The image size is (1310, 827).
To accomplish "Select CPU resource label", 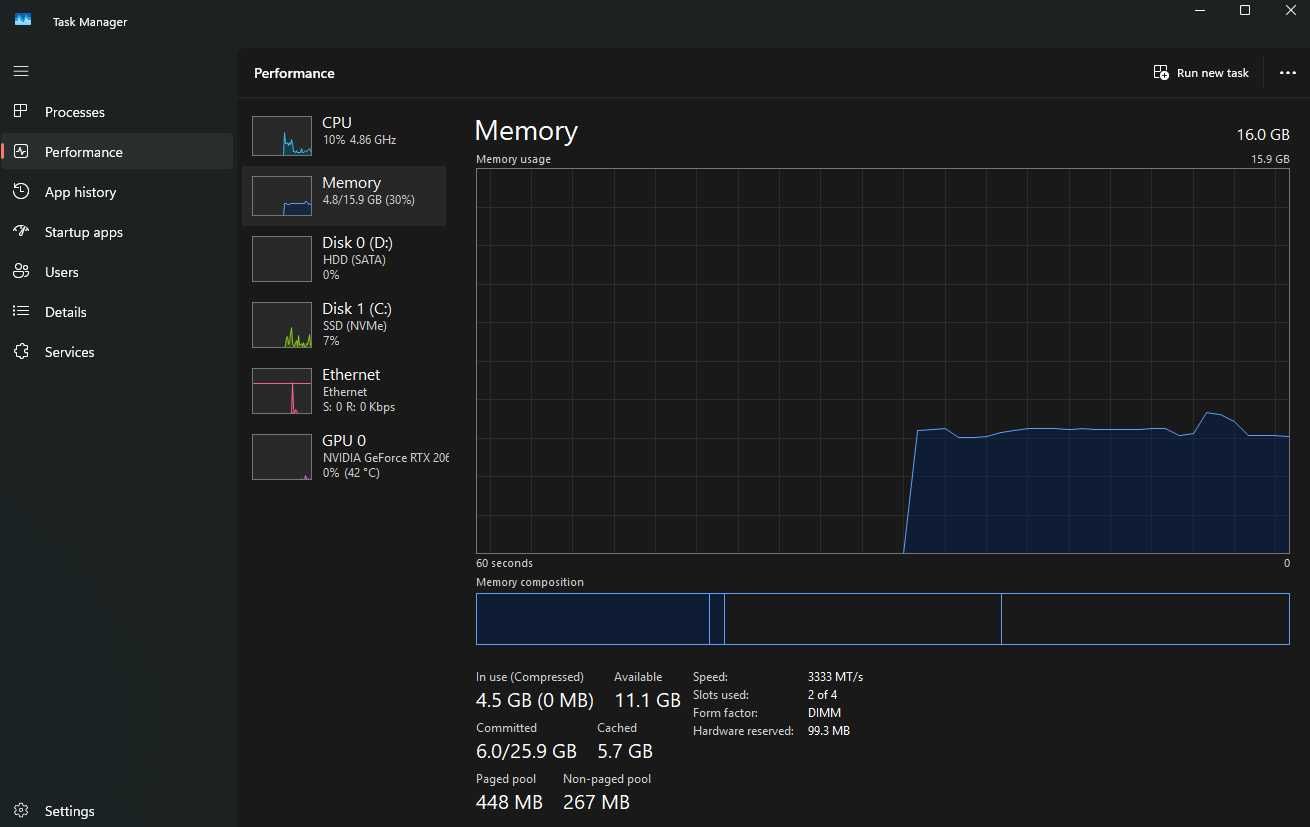I will click(x=337, y=123).
